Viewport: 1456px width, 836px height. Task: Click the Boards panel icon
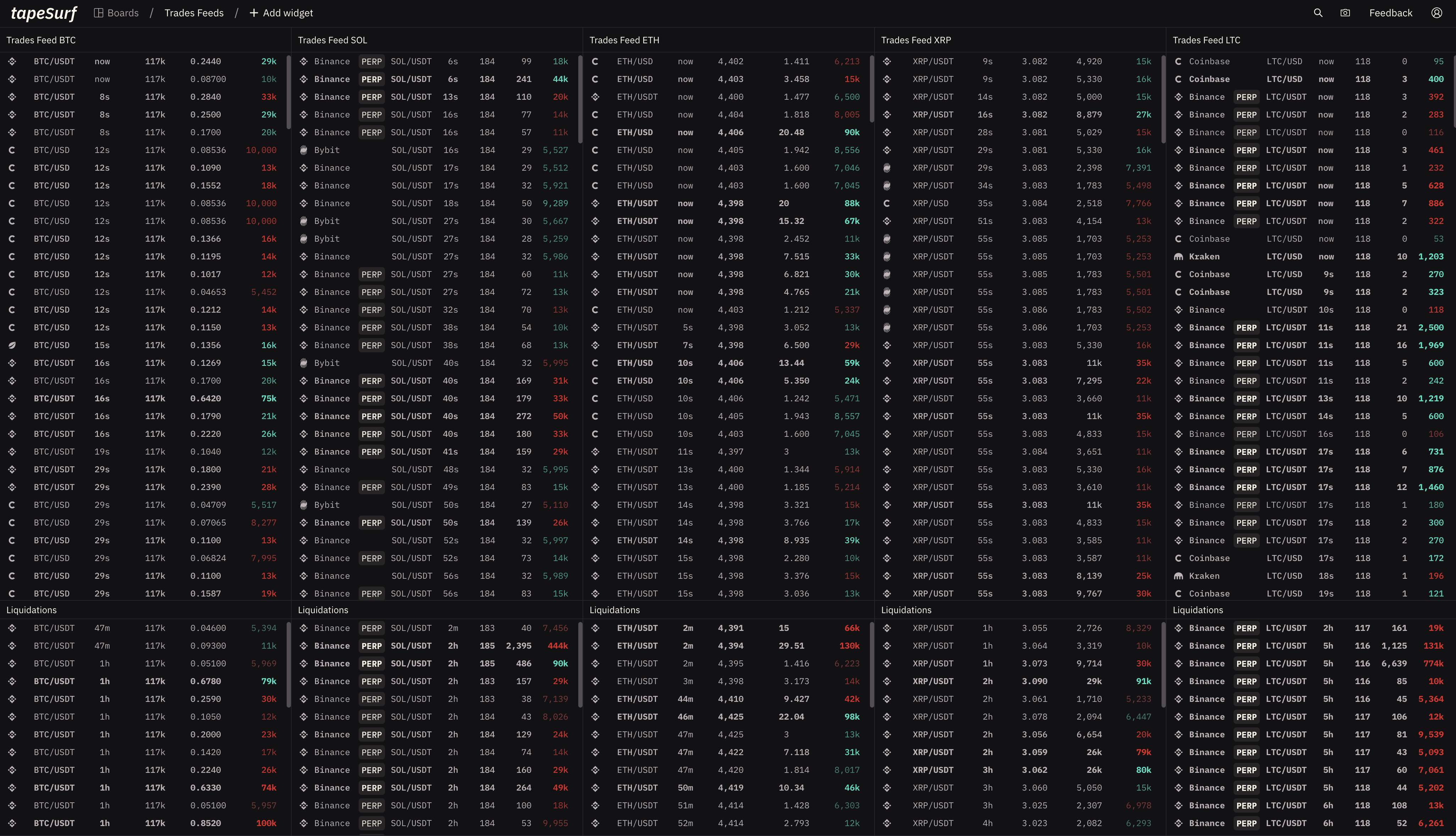tap(99, 13)
